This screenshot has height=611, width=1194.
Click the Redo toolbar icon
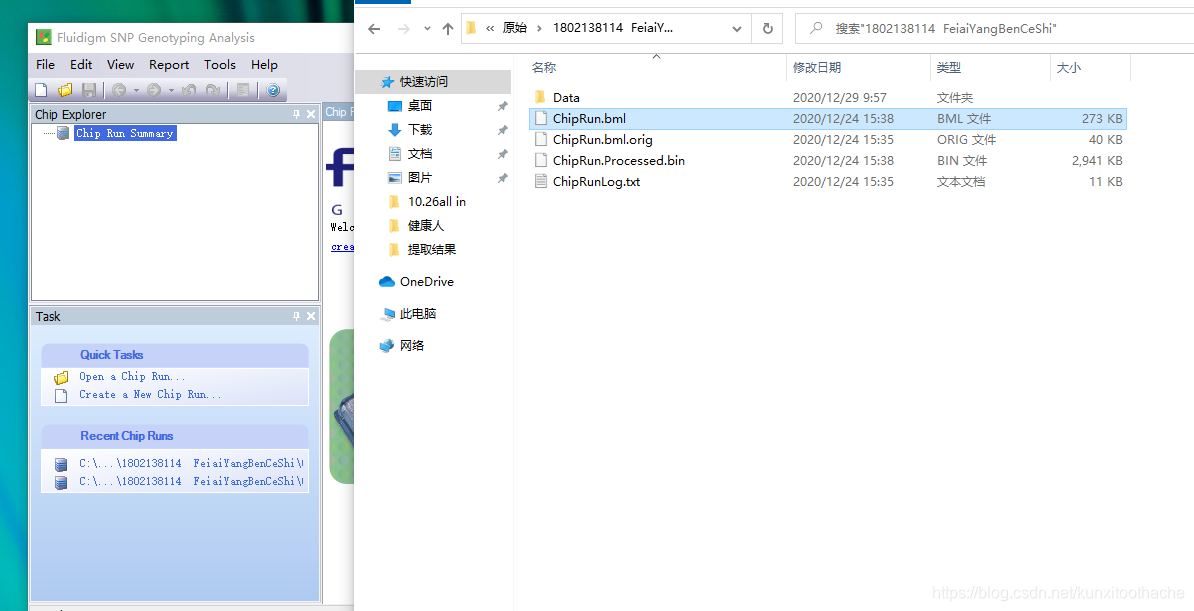tap(212, 90)
